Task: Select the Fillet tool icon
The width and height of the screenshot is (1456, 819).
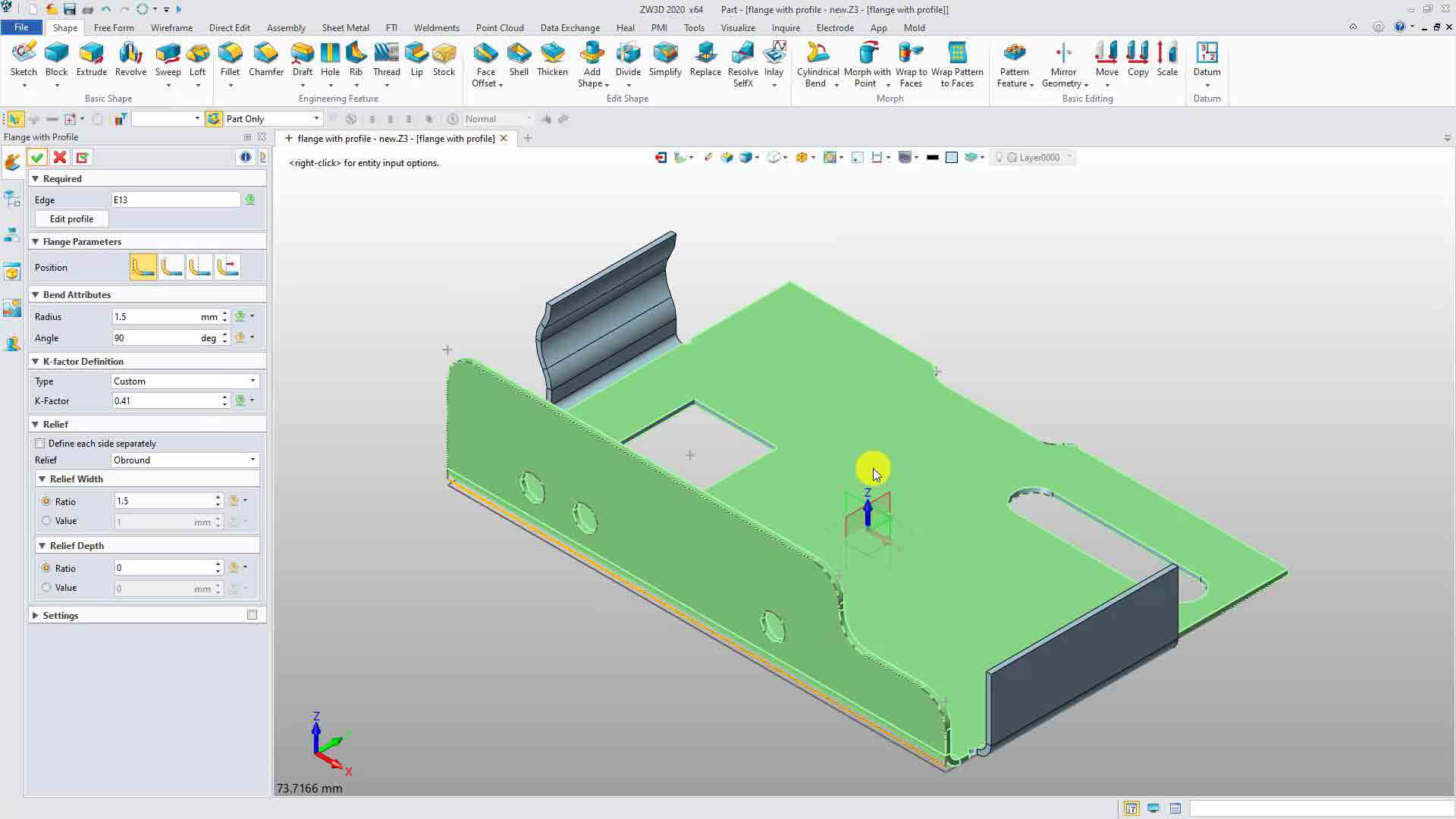Action: tap(230, 59)
